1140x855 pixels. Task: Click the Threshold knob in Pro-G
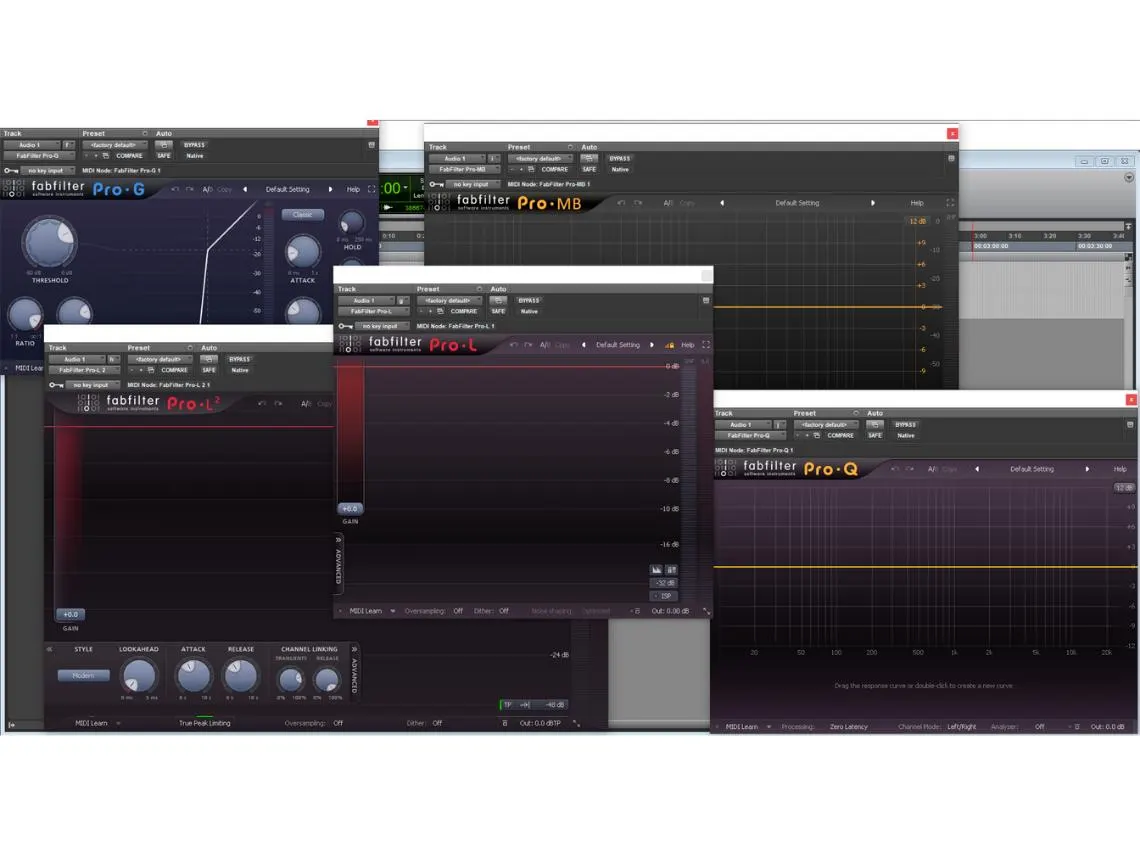coord(50,242)
